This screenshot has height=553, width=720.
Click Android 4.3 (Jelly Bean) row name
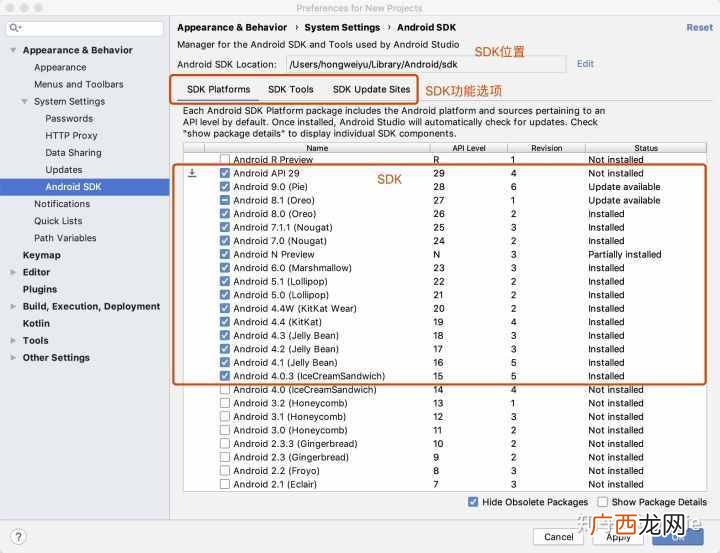[x=286, y=336]
